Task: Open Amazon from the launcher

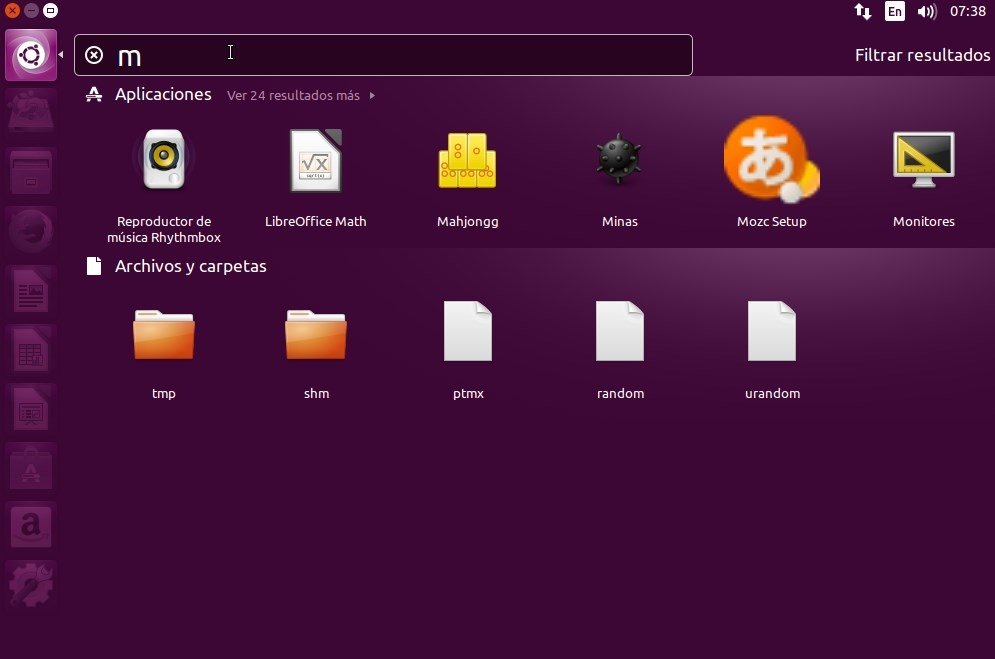Action: (x=31, y=526)
